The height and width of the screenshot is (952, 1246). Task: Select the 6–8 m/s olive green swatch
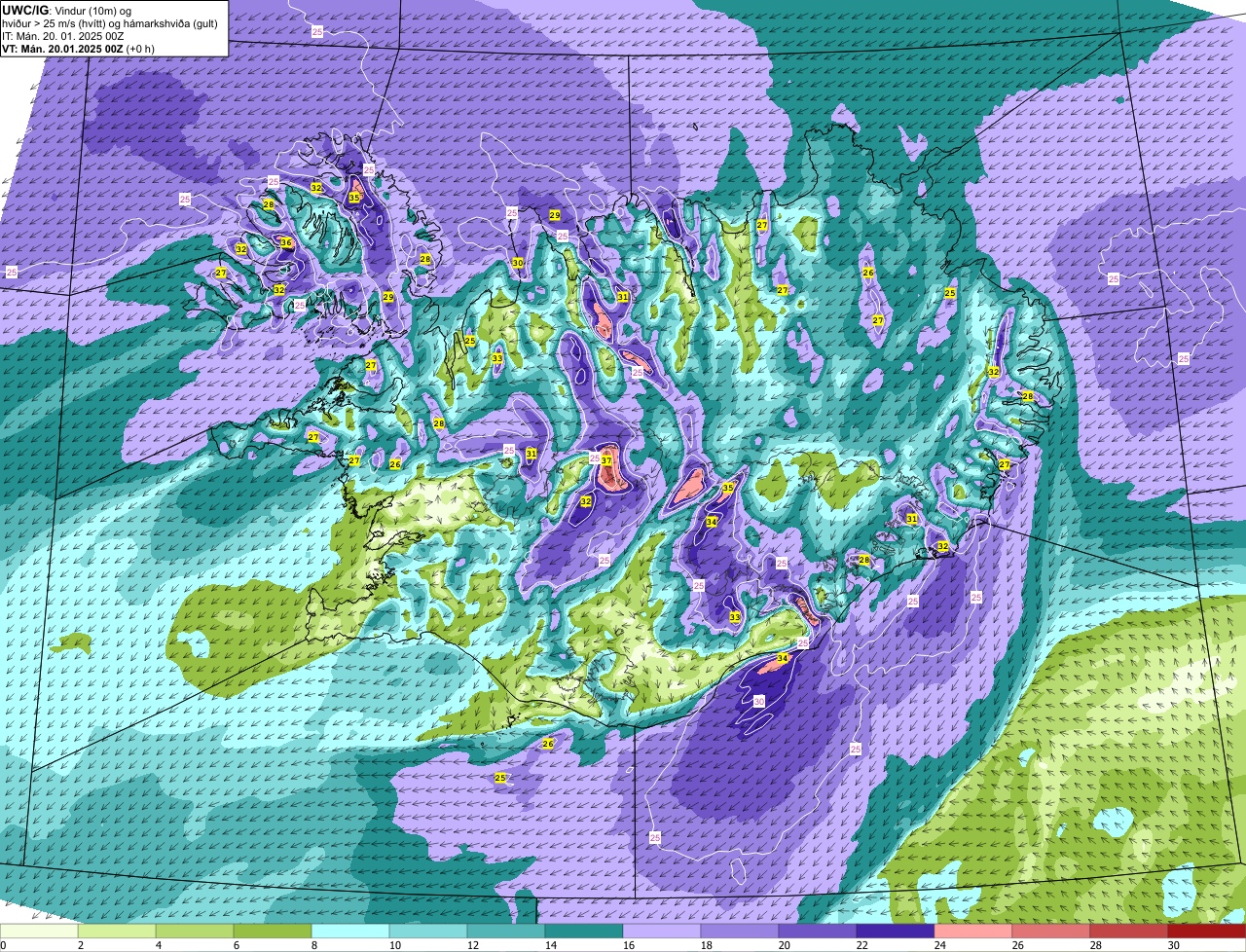coord(273,932)
